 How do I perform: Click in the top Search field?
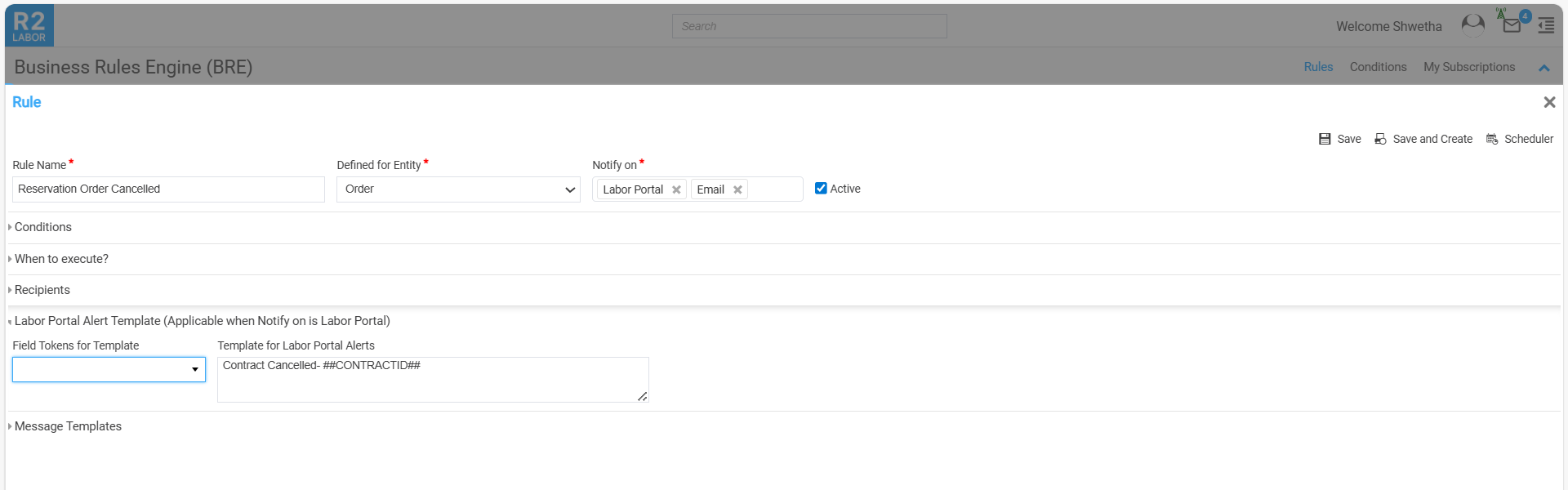pyautogui.click(x=809, y=26)
